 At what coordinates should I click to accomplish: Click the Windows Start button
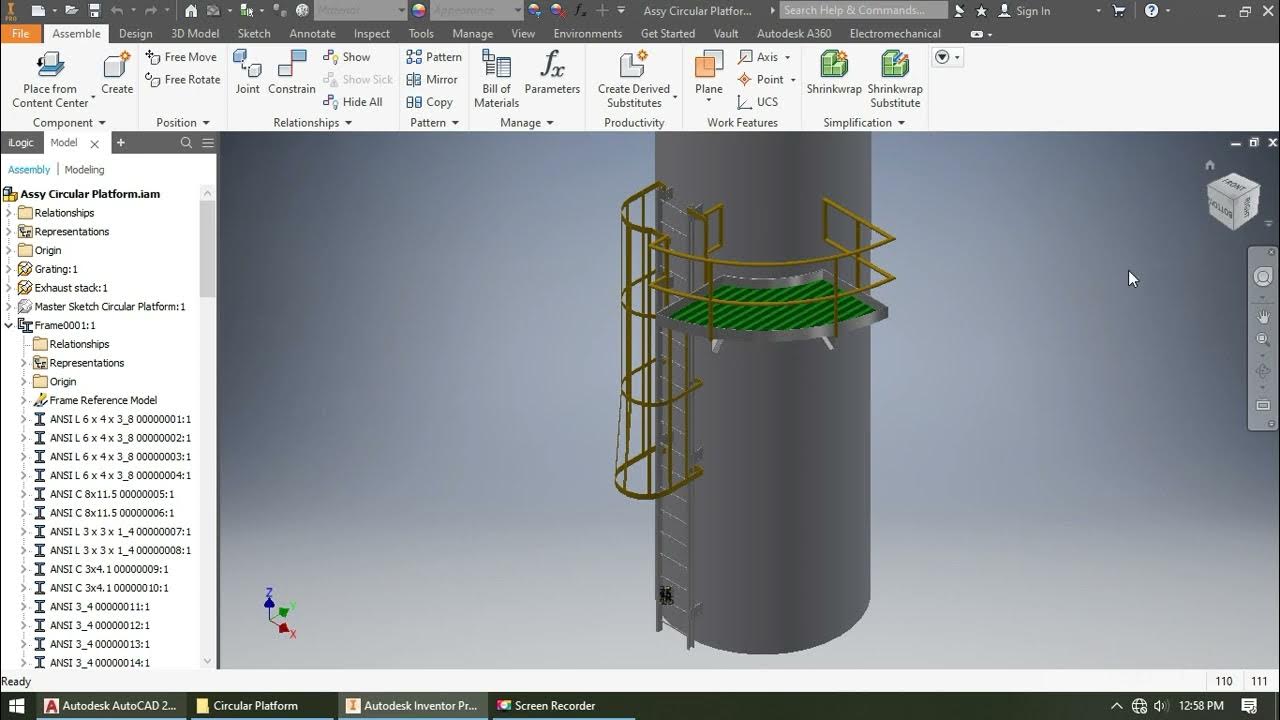[x=17, y=705]
